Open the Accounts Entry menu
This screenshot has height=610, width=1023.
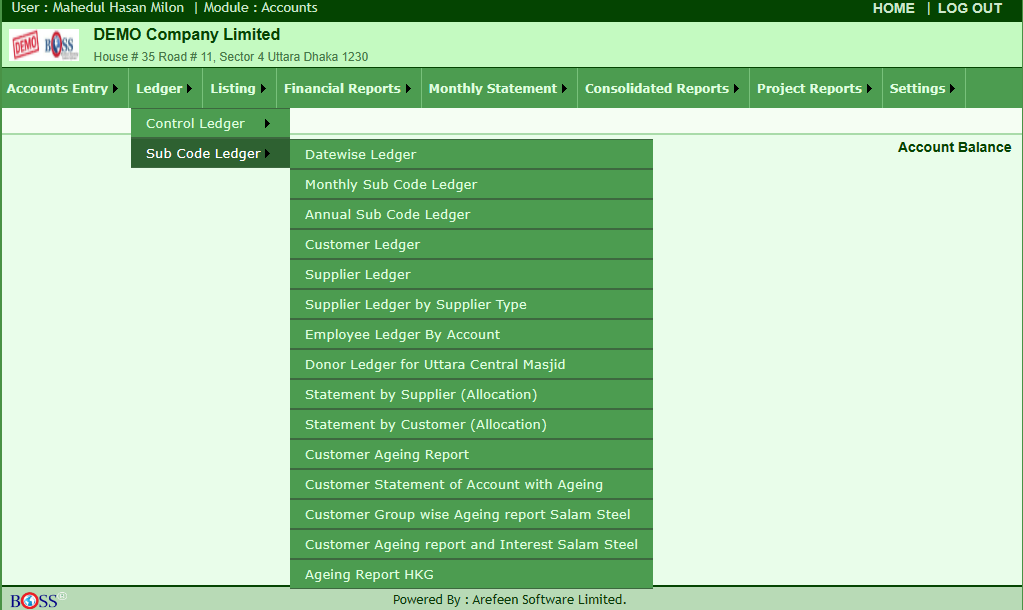pyautogui.click(x=63, y=88)
